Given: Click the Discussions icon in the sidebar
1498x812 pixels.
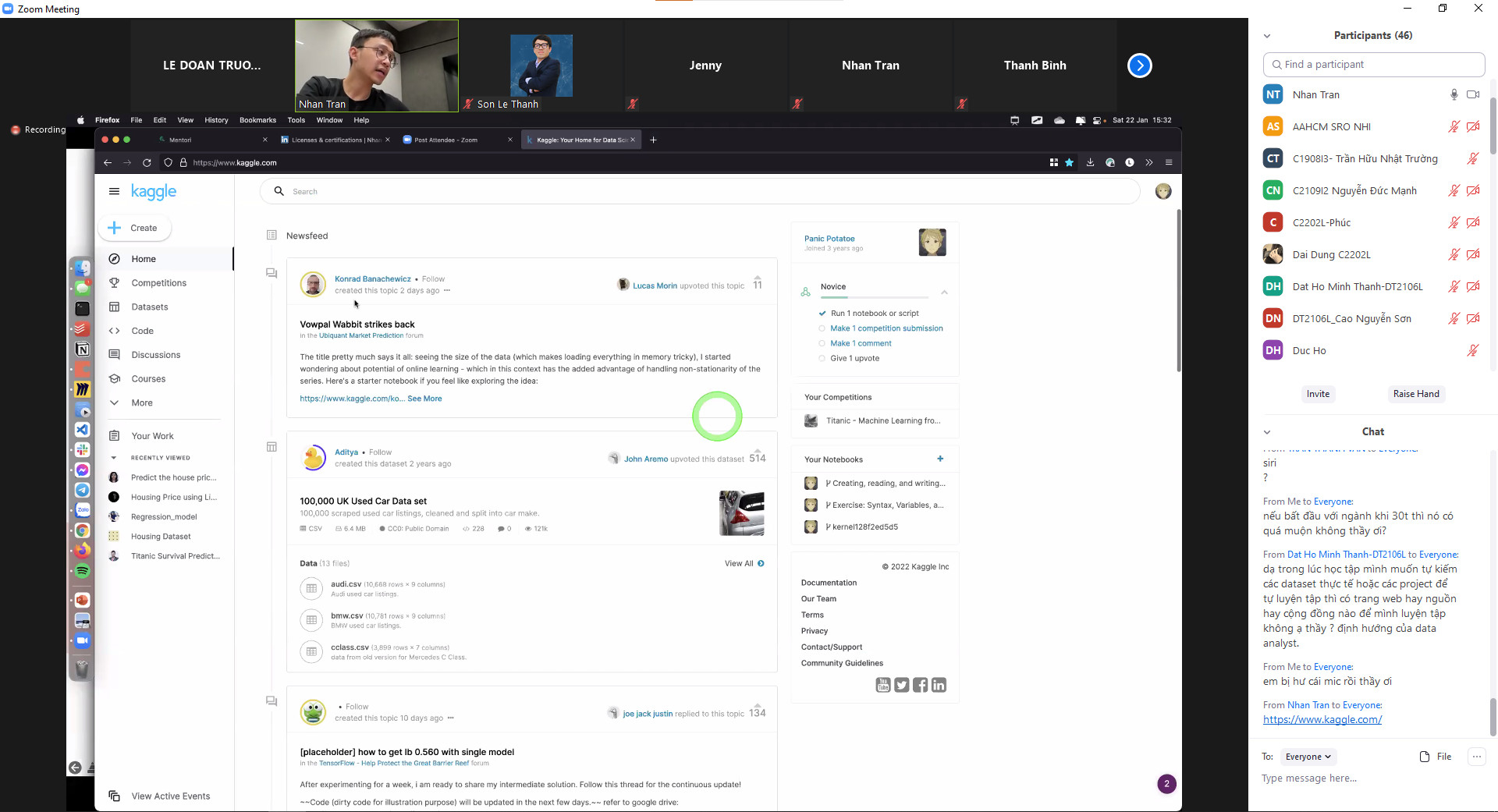Looking at the screenshot, I should pos(114,355).
